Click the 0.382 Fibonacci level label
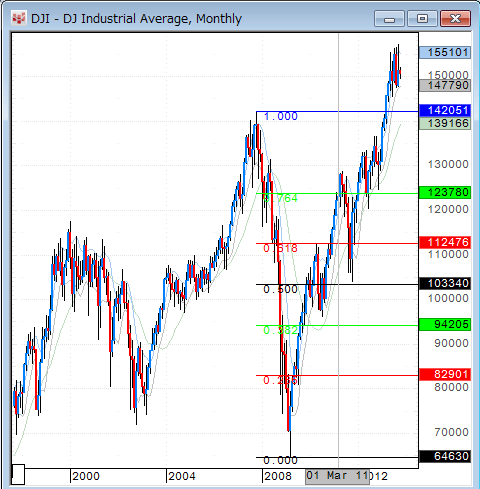This screenshot has height=489, width=480. point(280,330)
